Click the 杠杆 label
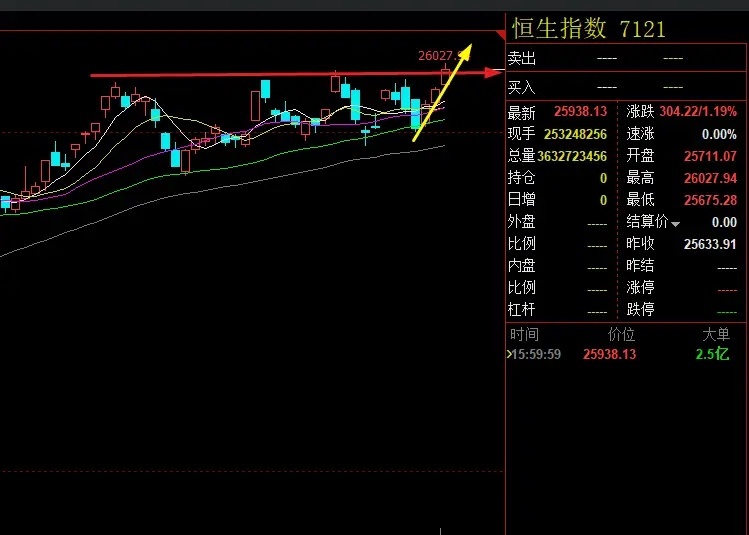Viewport: 749px width, 535px height. tap(522, 310)
